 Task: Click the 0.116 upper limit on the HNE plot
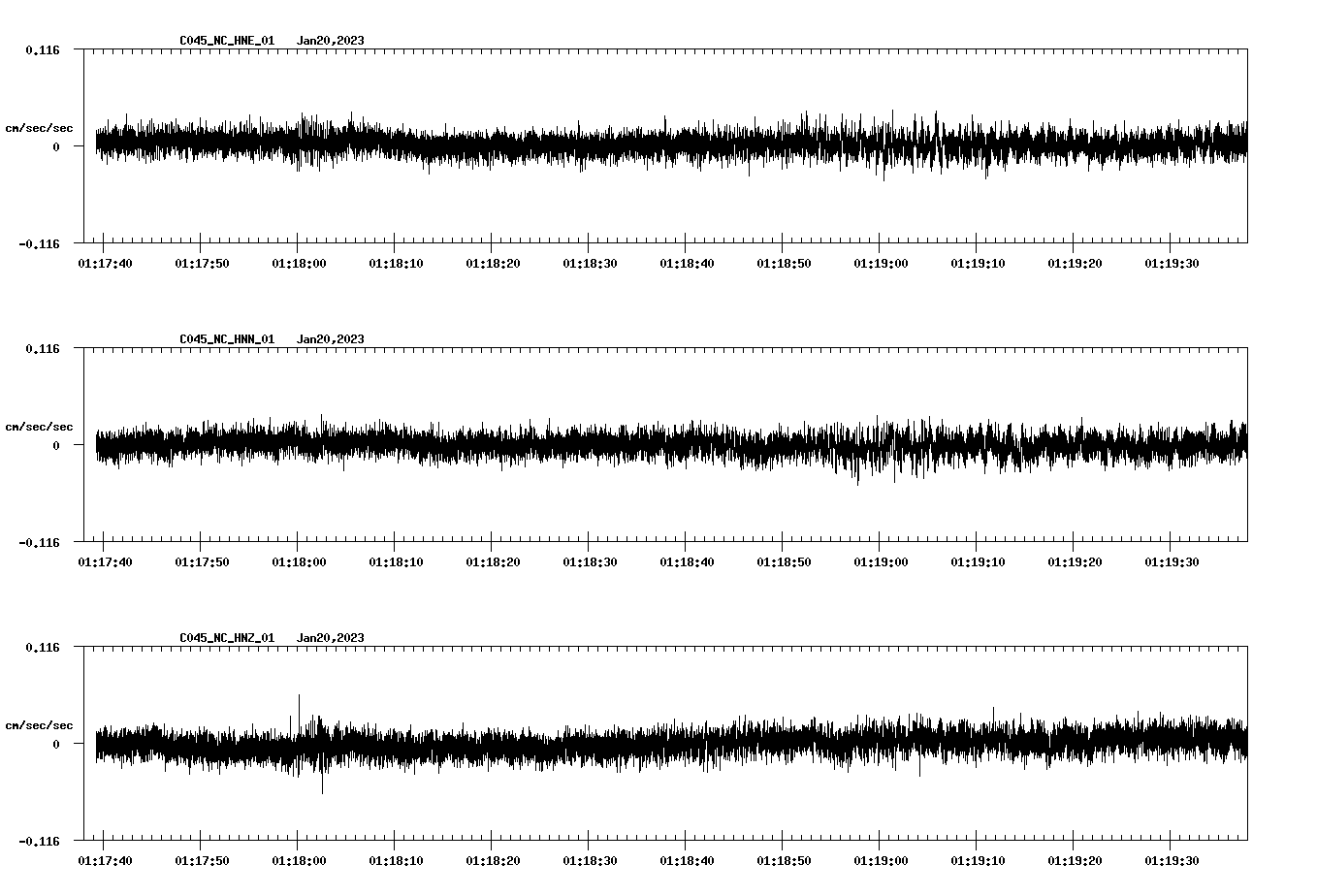[x=42, y=49]
